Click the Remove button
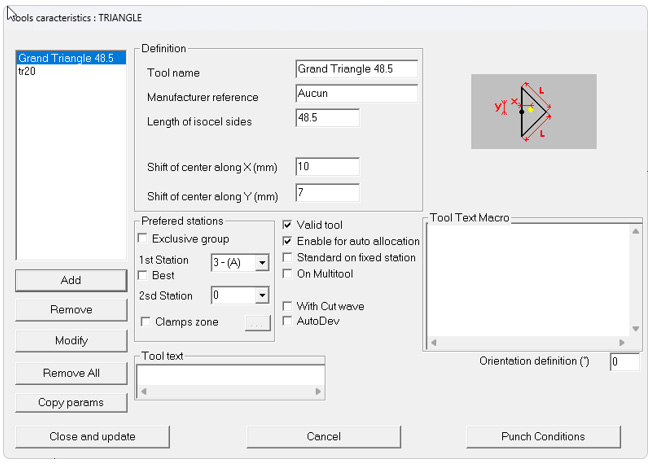 [x=71, y=310]
